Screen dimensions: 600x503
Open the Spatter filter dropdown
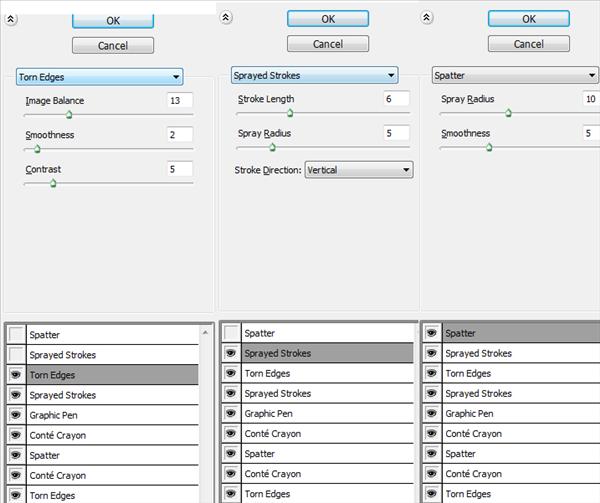pos(515,75)
